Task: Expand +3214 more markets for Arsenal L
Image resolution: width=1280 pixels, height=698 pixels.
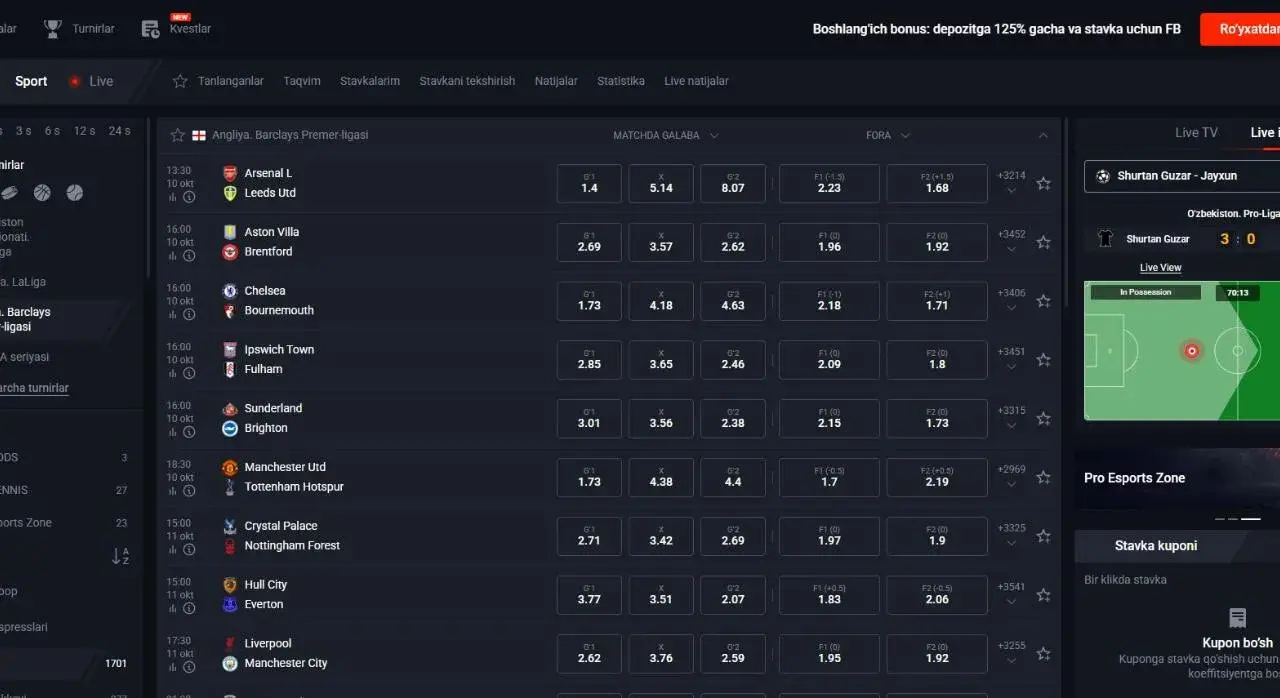Action: pos(1011,182)
